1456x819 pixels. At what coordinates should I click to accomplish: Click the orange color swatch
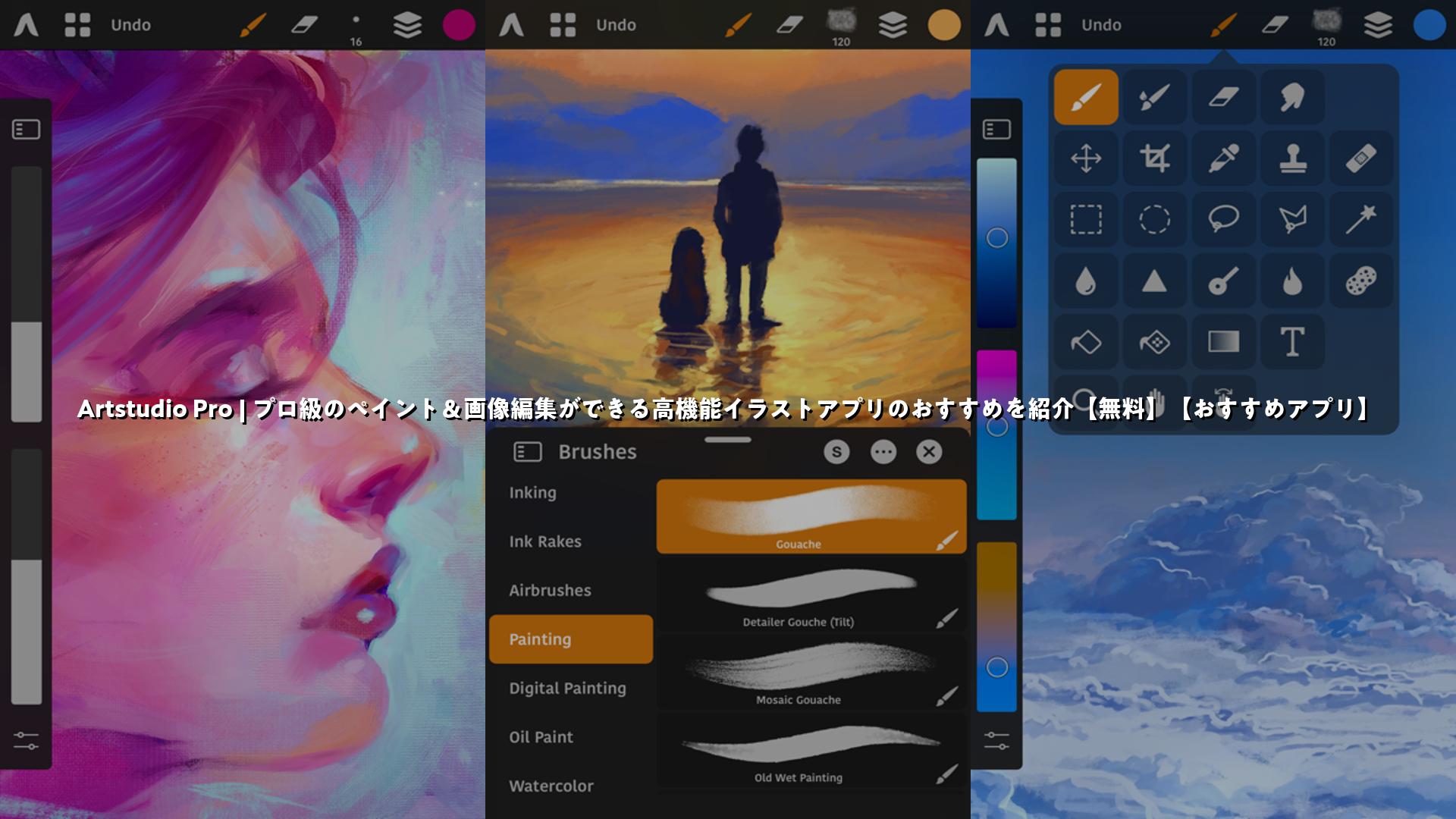coord(944,25)
